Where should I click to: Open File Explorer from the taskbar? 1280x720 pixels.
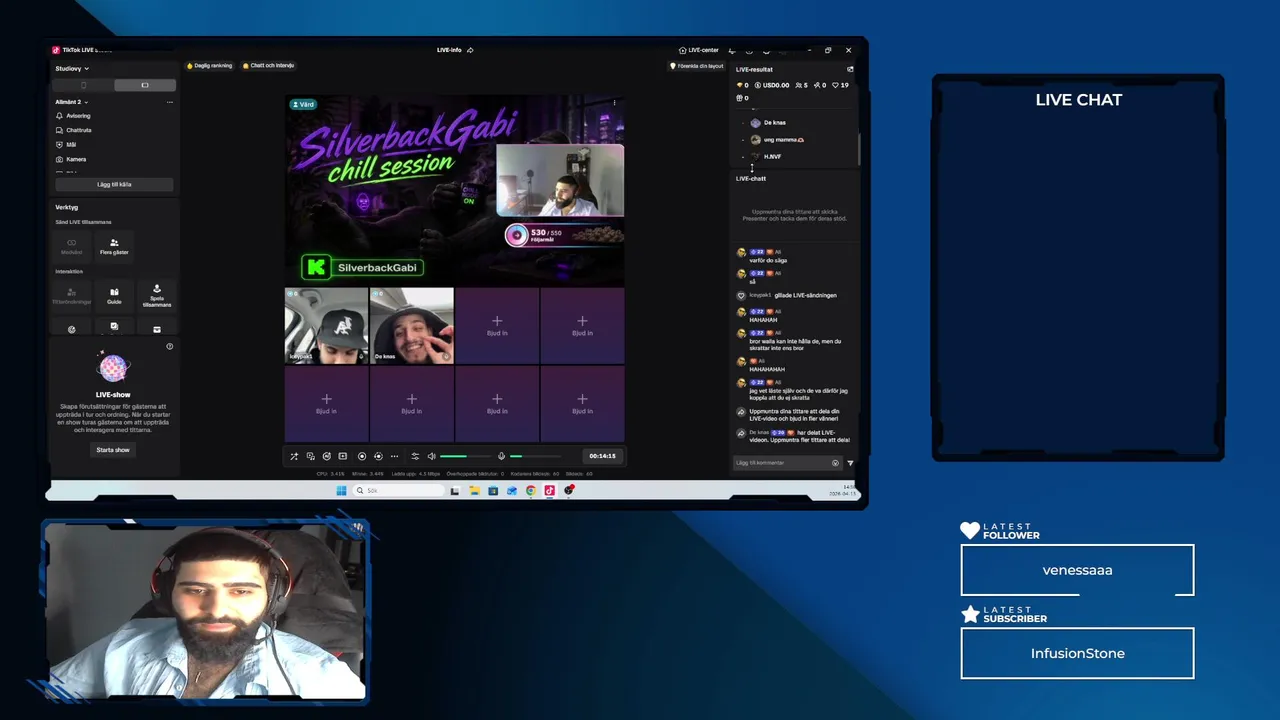coord(474,490)
